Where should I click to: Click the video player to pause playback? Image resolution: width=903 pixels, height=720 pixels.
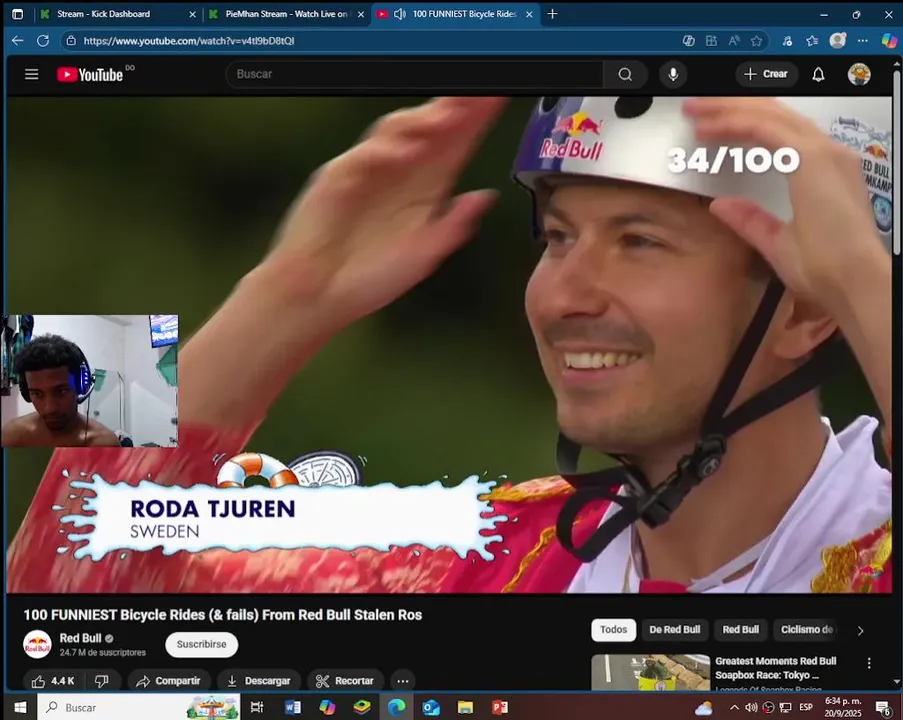449,344
